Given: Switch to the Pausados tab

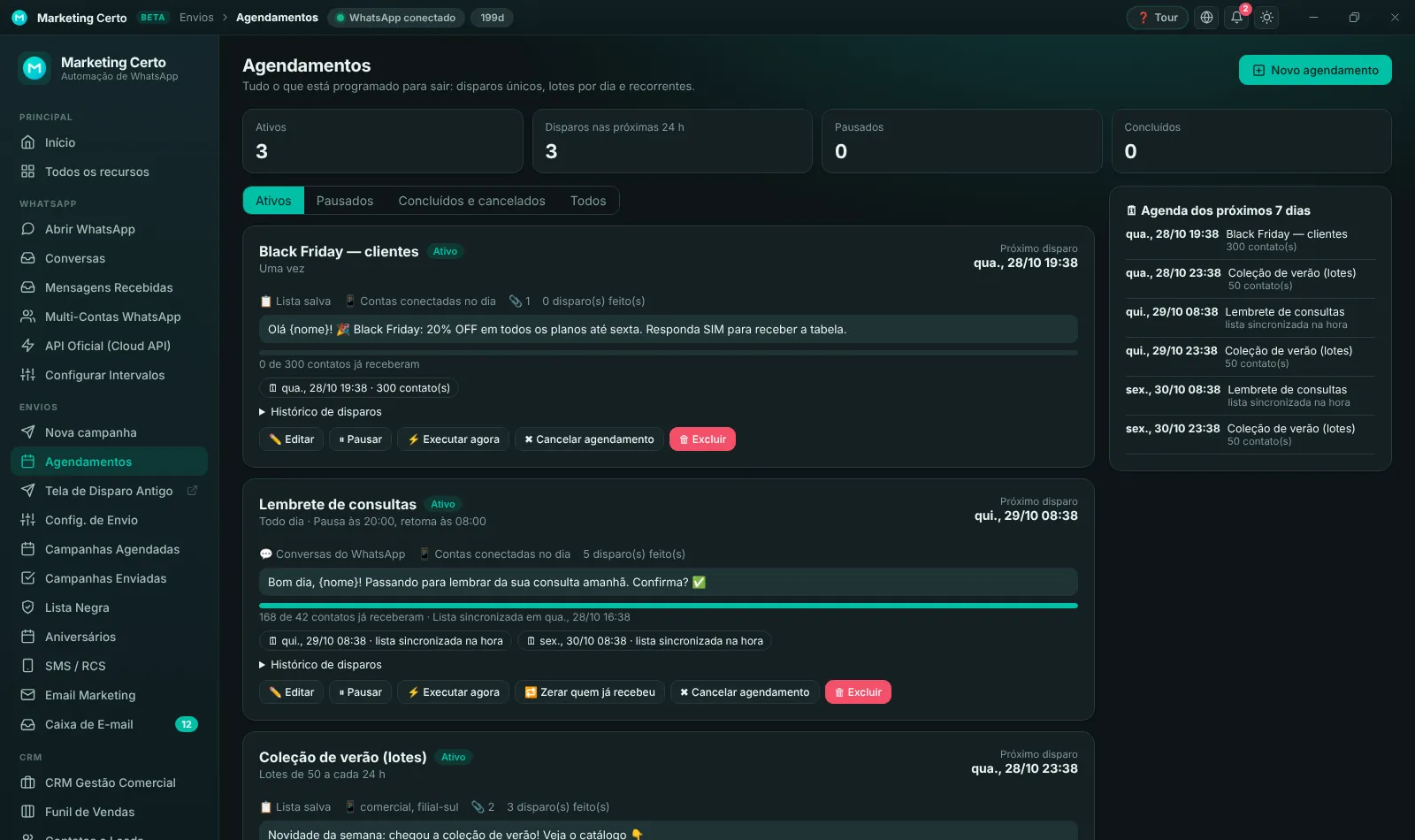Looking at the screenshot, I should 345,201.
